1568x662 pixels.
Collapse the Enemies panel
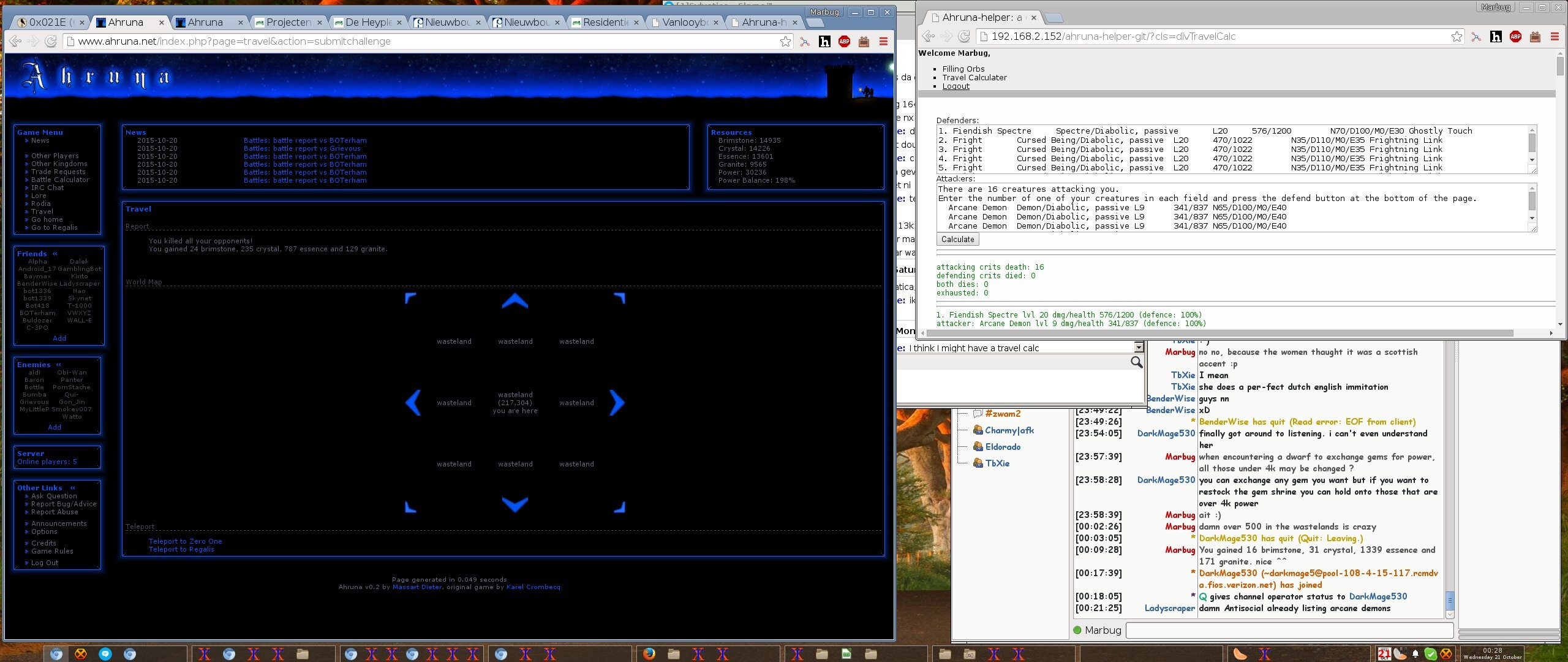[59, 365]
